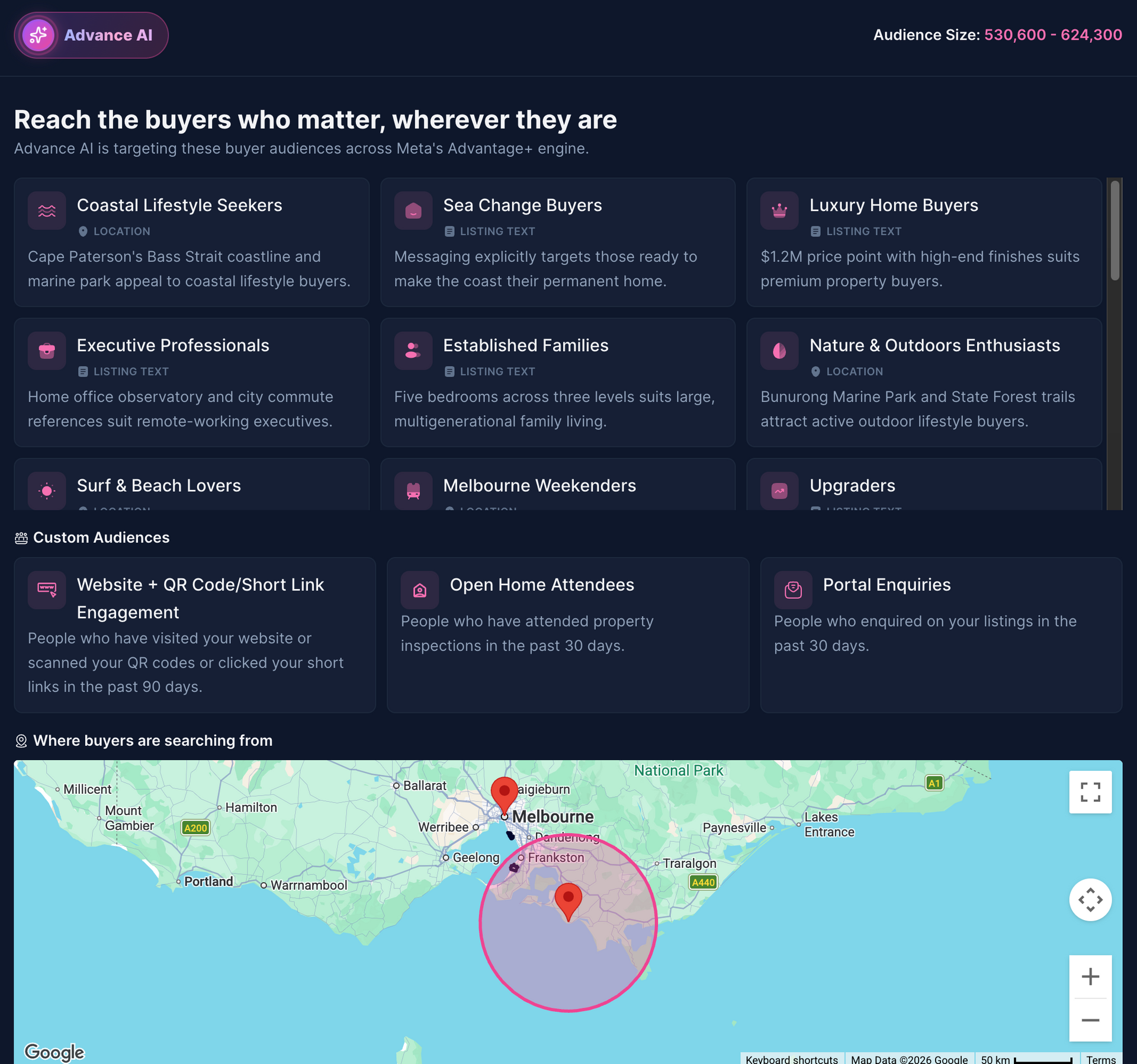Screen dimensions: 1137x1064
Task: Zoom in on the map
Action: point(1090,976)
